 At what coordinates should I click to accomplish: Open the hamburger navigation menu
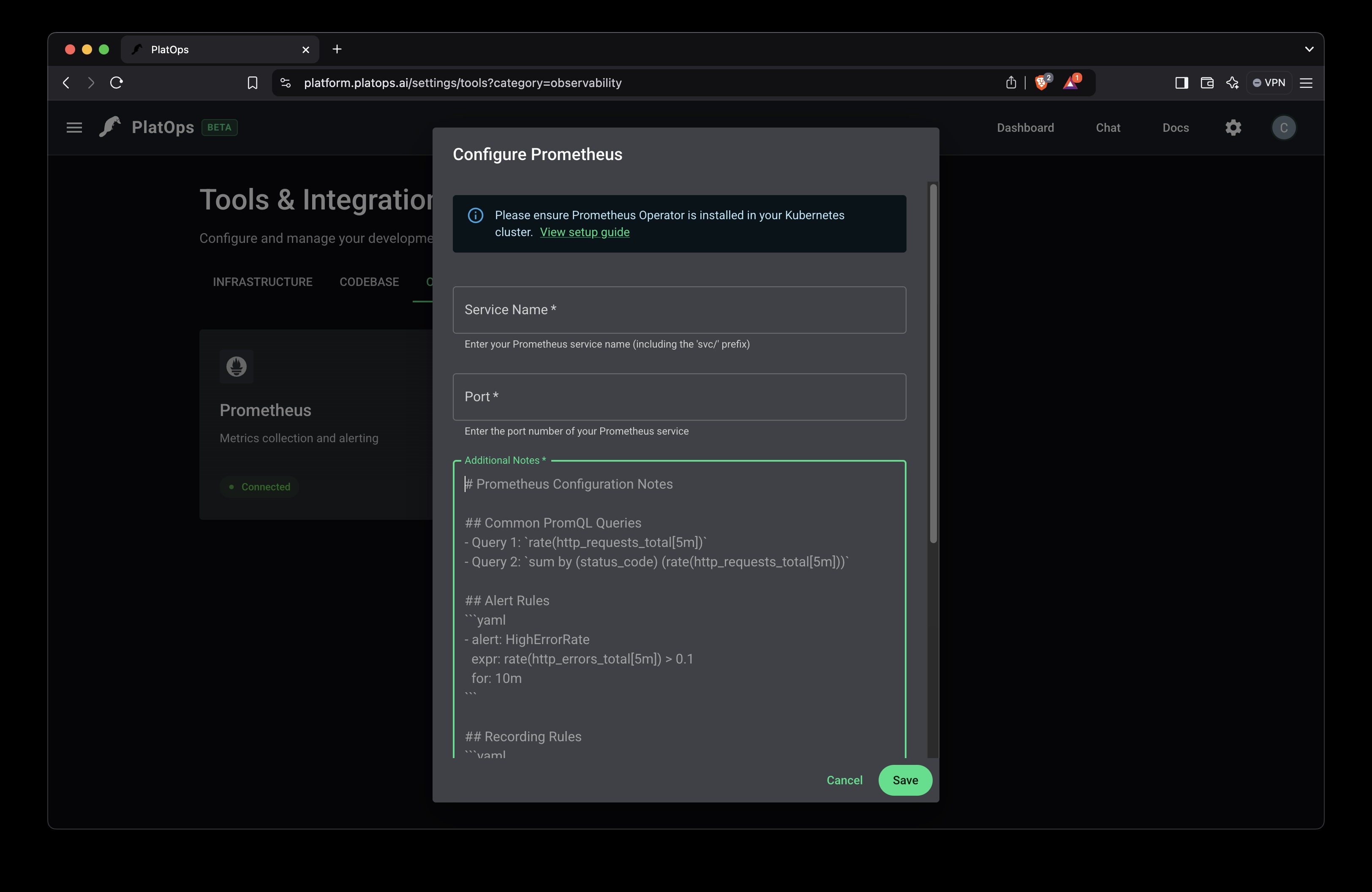point(74,128)
